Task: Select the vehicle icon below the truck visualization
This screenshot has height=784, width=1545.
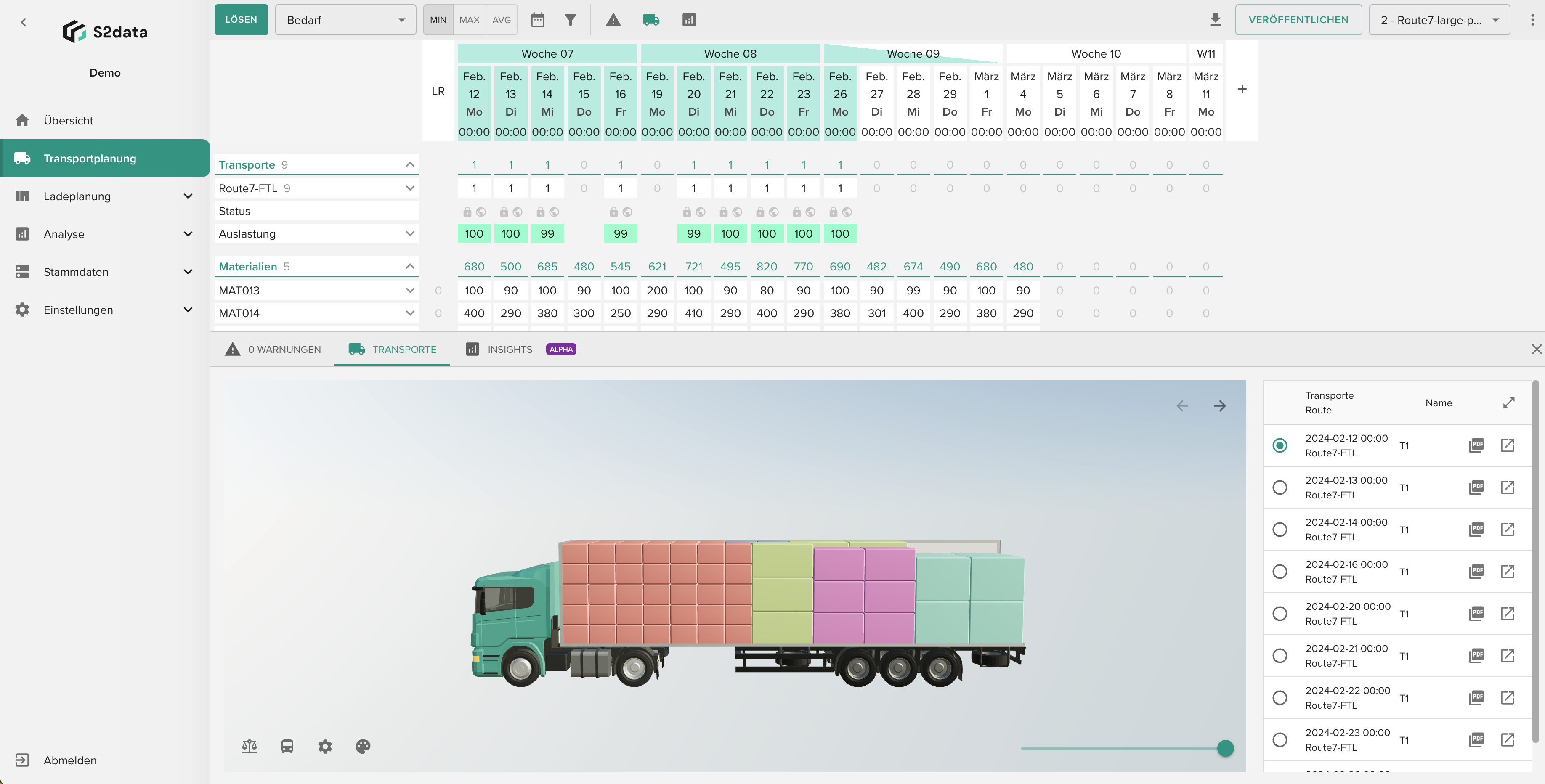Action: point(287,746)
